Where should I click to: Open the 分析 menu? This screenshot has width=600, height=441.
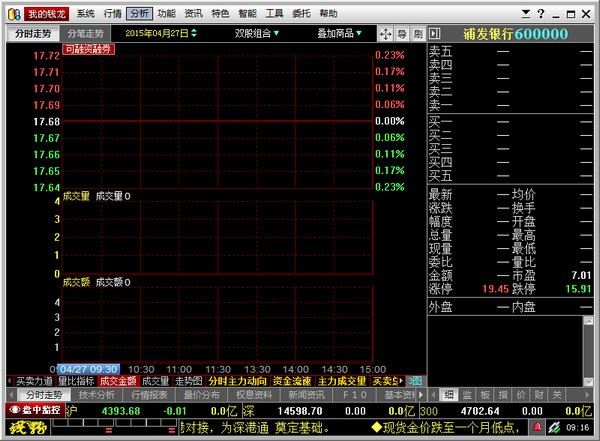(139, 14)
